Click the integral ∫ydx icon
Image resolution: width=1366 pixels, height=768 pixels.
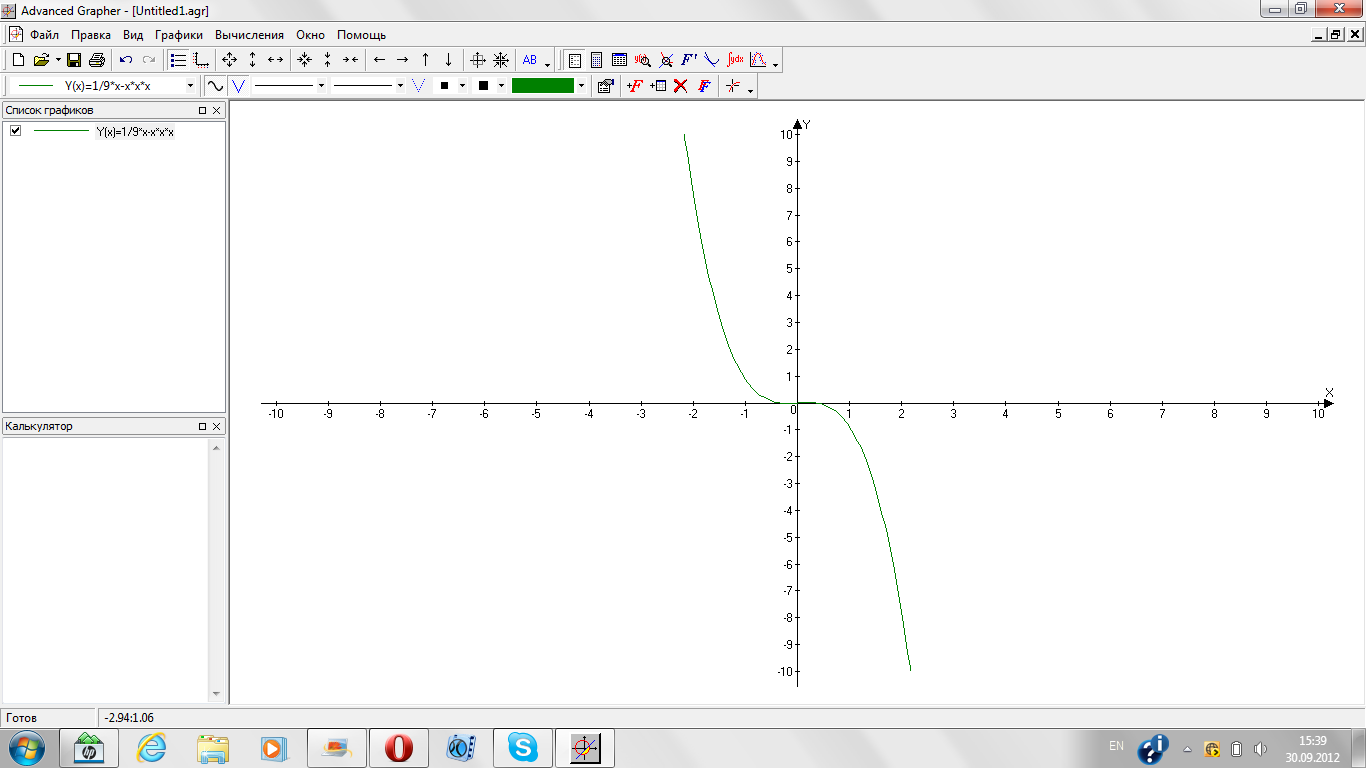[735, 60]
